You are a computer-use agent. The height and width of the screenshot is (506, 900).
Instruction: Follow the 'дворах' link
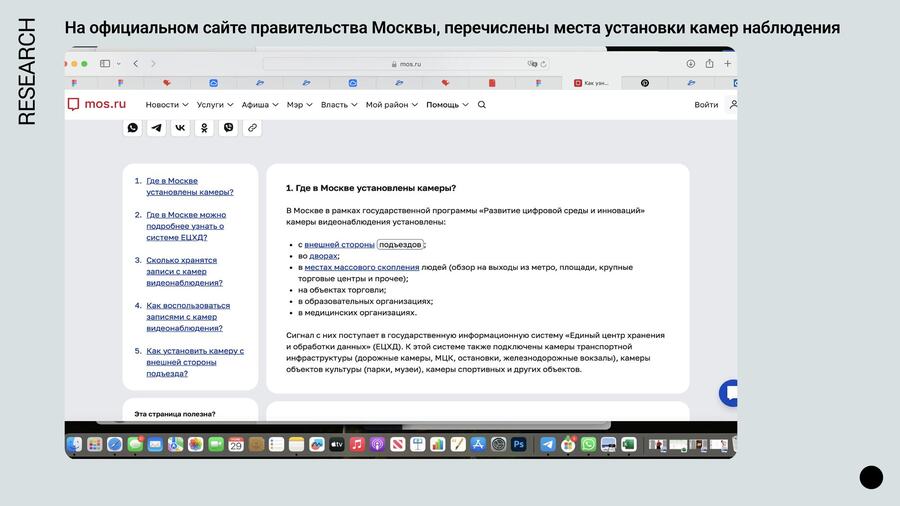(323, 256)
